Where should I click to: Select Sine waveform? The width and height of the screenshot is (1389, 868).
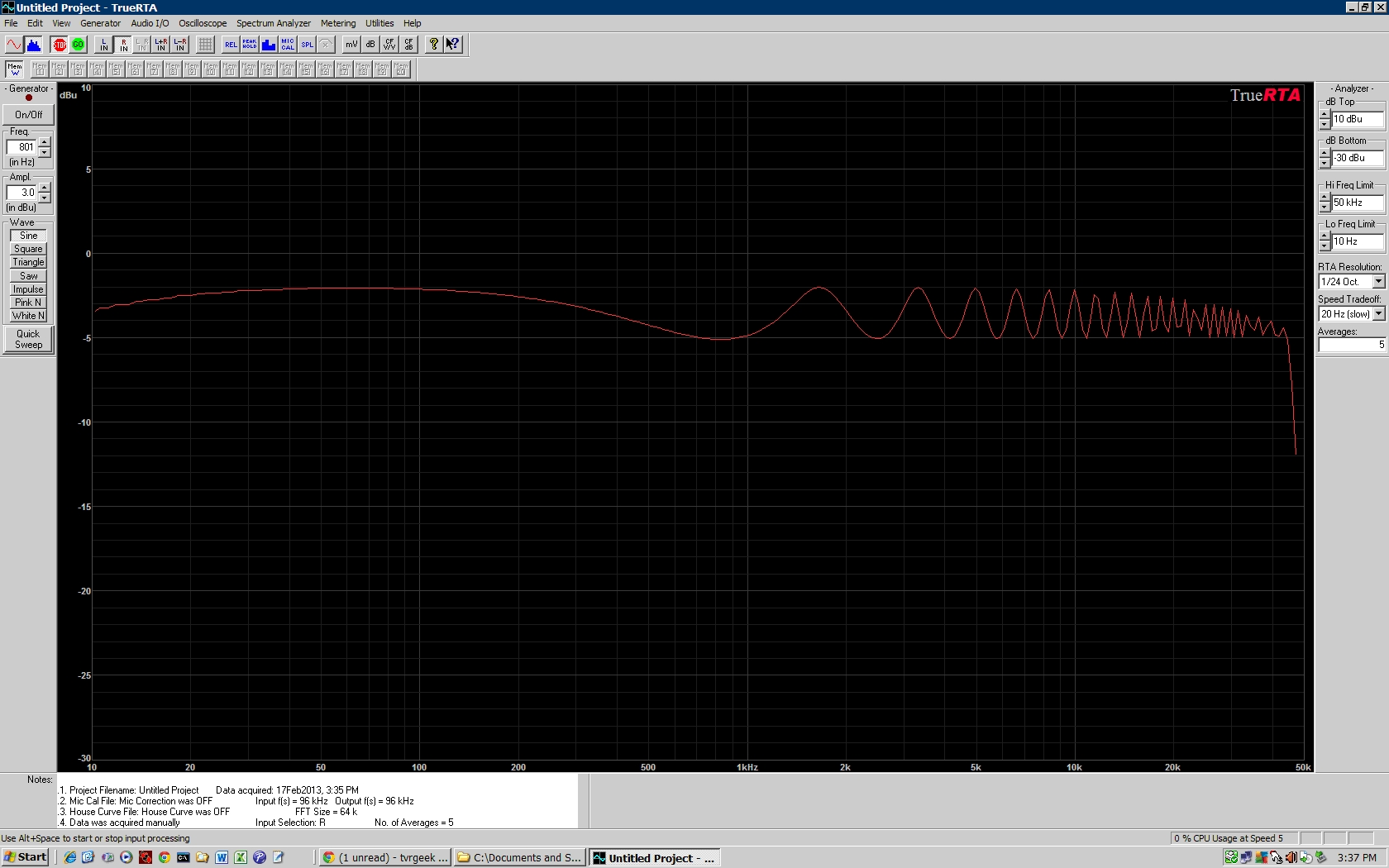(x=28, y=236)
